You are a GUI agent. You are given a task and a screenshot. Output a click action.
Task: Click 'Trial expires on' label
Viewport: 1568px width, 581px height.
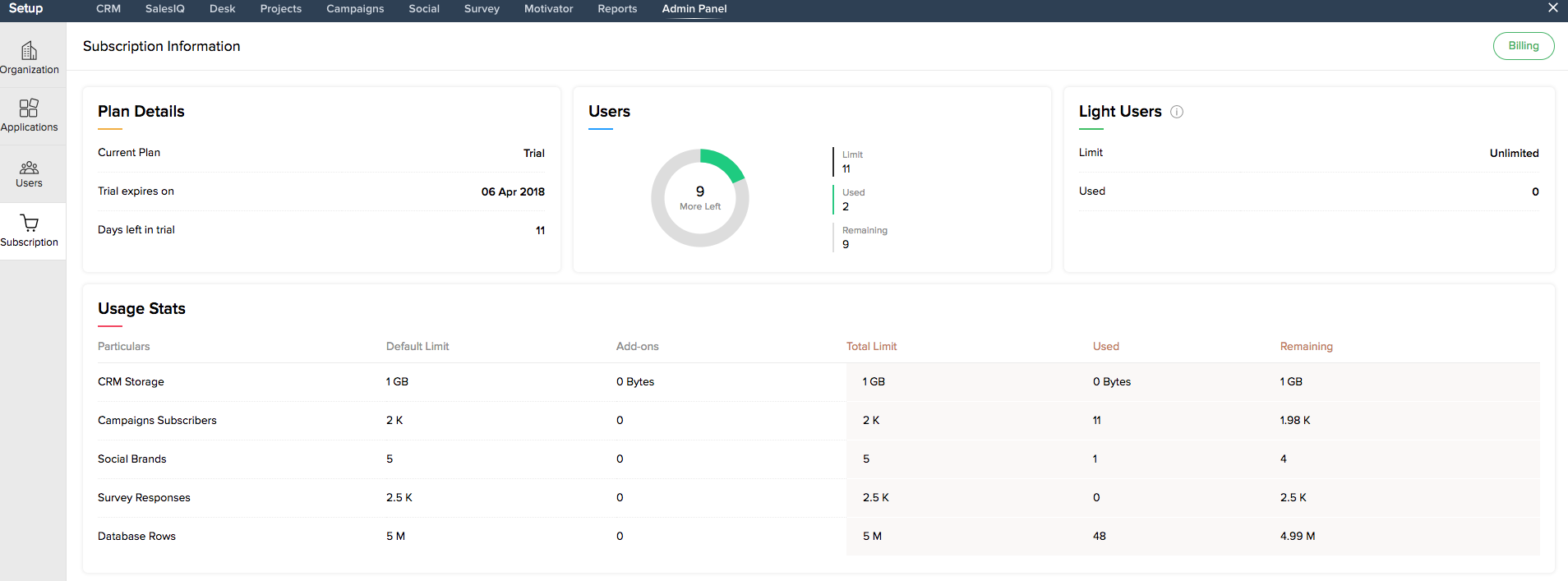[136, 191]
